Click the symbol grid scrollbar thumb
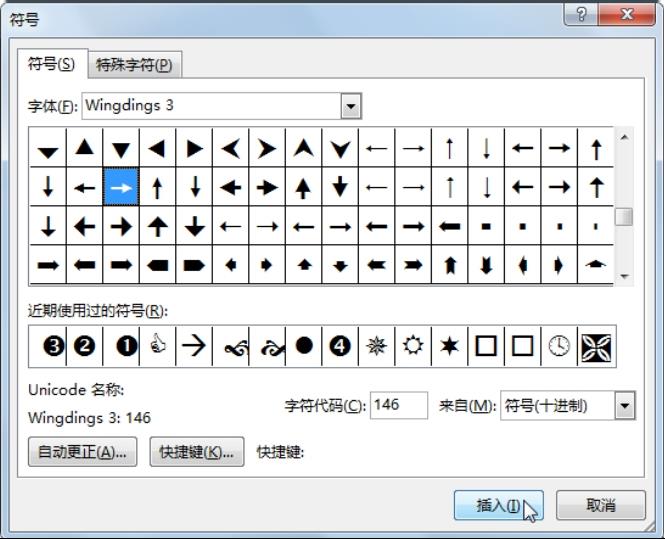 pyautogui.click(x=624, y=216)
